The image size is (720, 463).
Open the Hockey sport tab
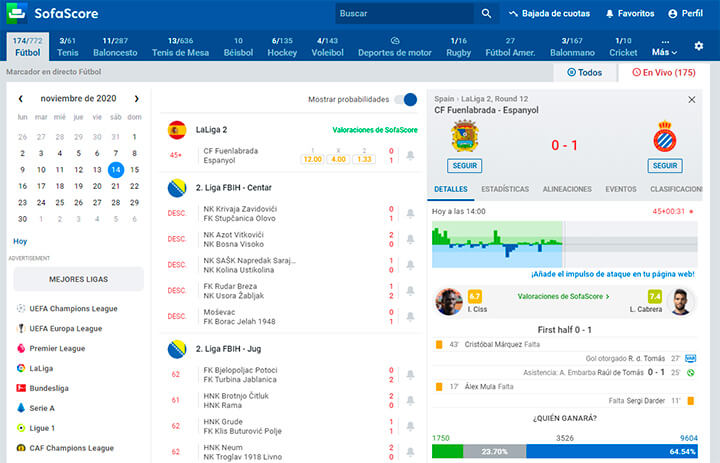click(x=282, y=47)
